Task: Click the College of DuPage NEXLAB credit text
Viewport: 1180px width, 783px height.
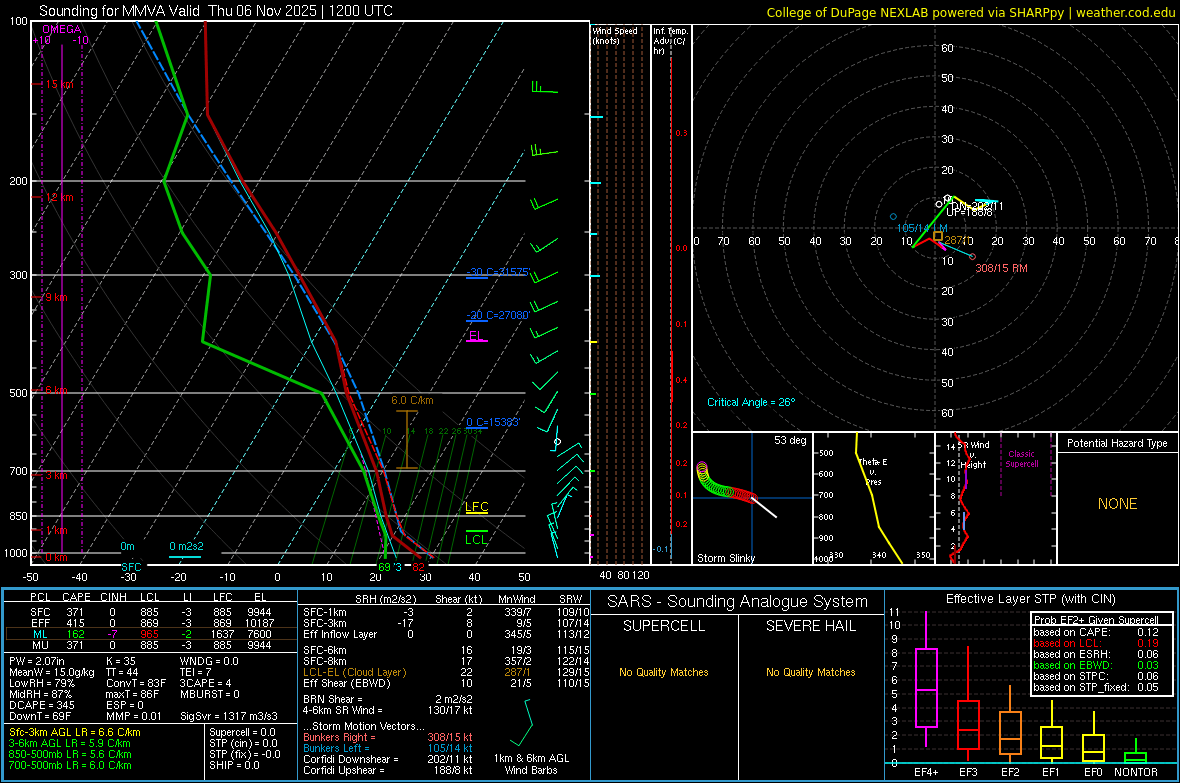Action: click(x=971, y=12)
